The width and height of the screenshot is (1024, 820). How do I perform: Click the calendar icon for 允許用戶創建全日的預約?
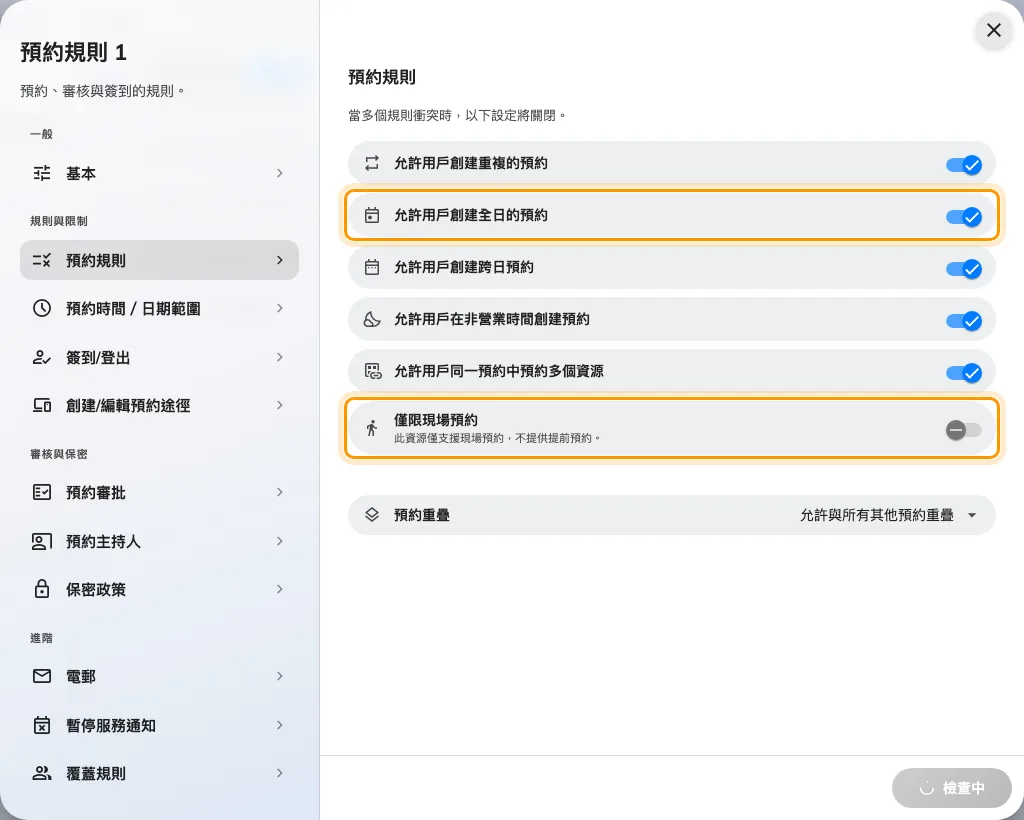(372, 215)
